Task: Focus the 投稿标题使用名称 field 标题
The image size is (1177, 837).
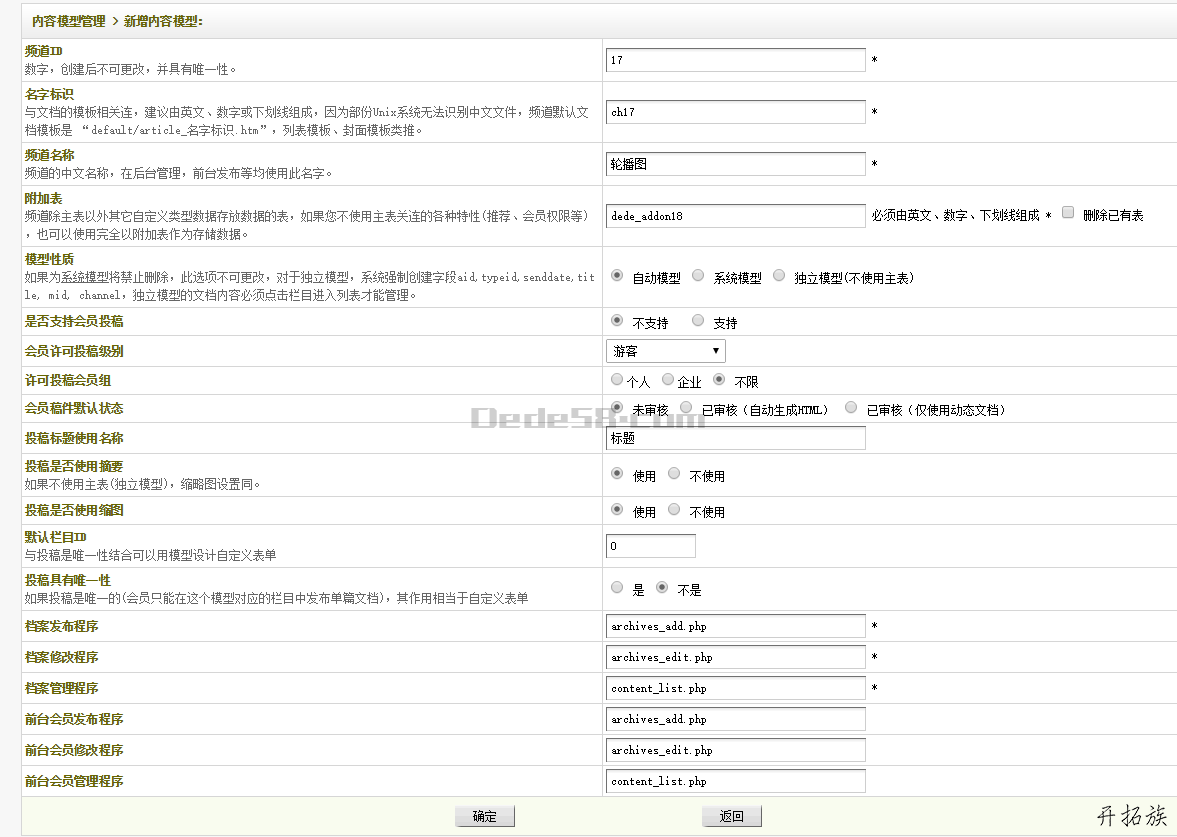Action: coord(736,438)
